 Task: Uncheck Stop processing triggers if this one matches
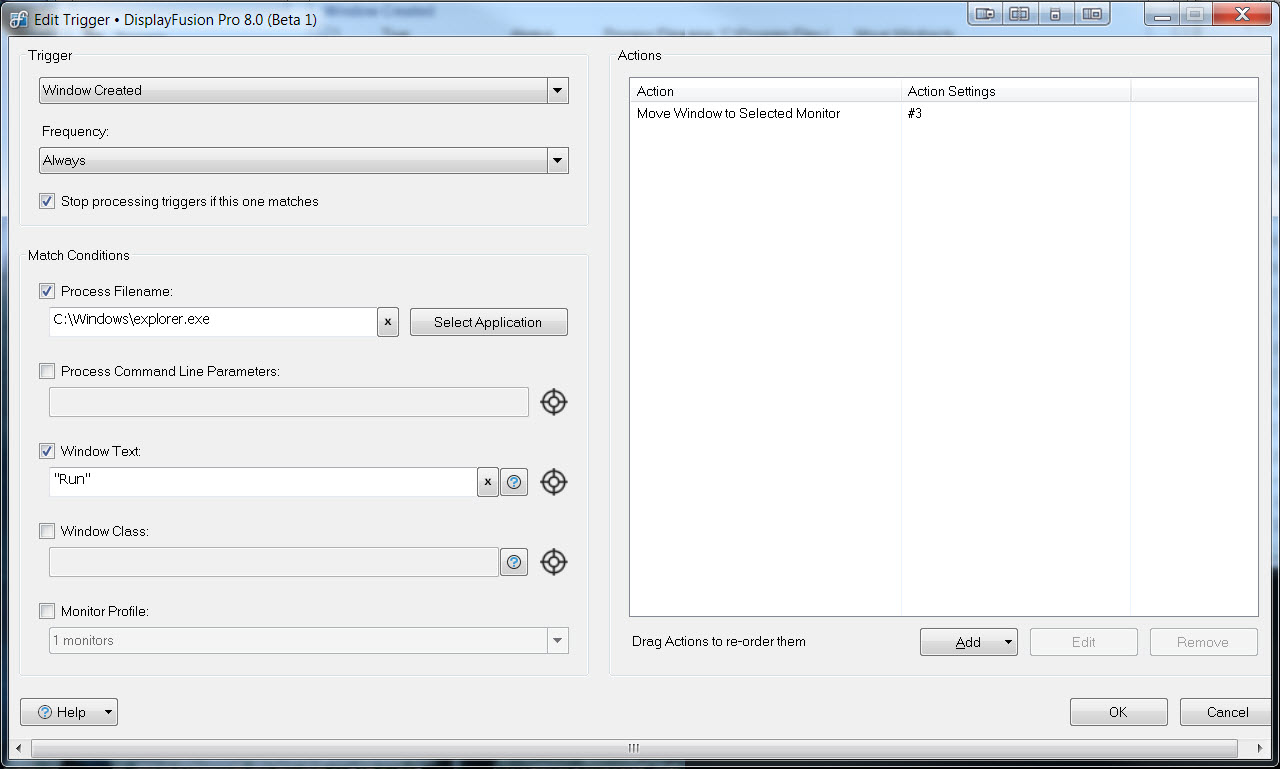47,201
